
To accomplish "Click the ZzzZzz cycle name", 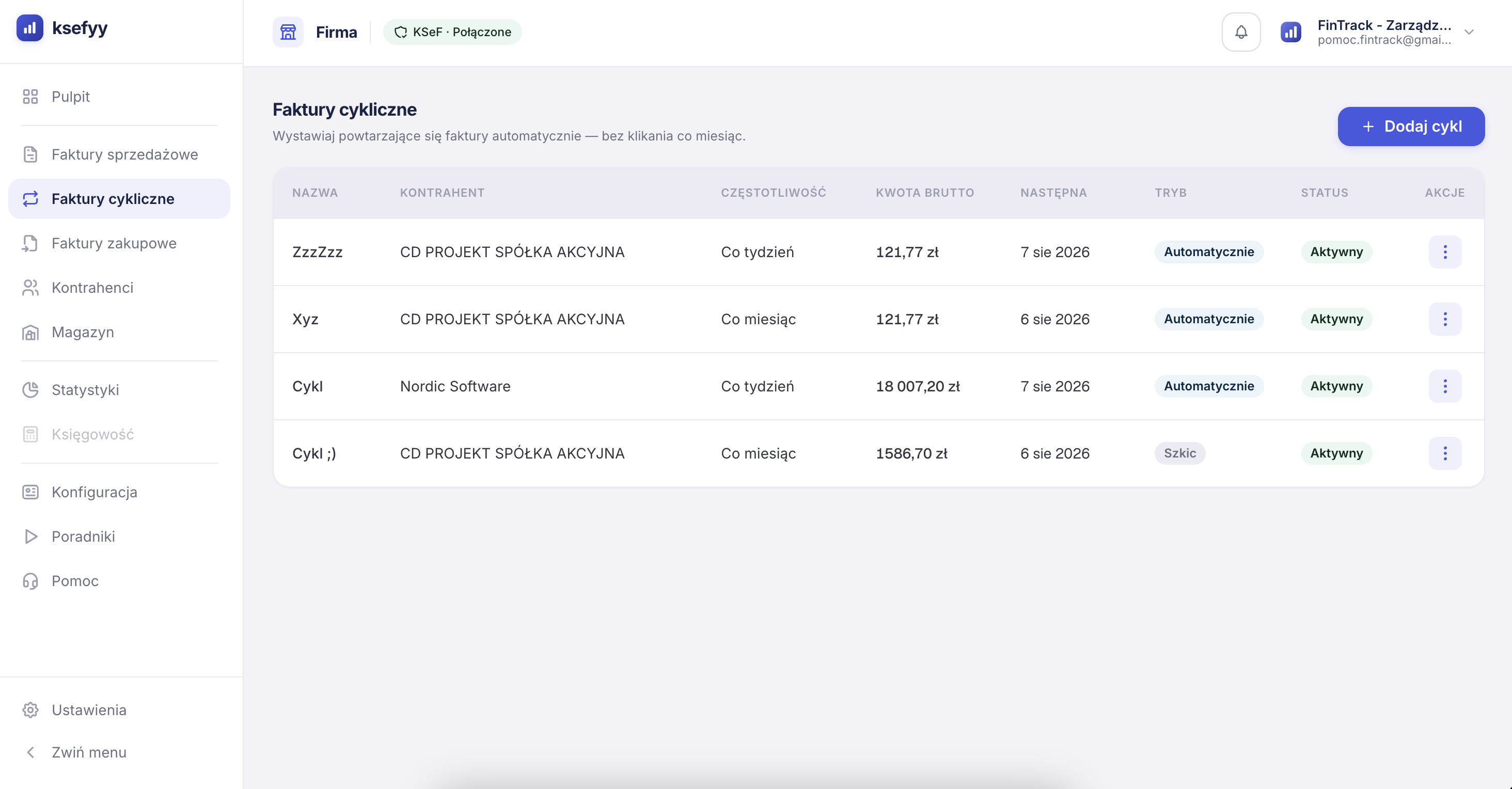I will pos(318,252).
